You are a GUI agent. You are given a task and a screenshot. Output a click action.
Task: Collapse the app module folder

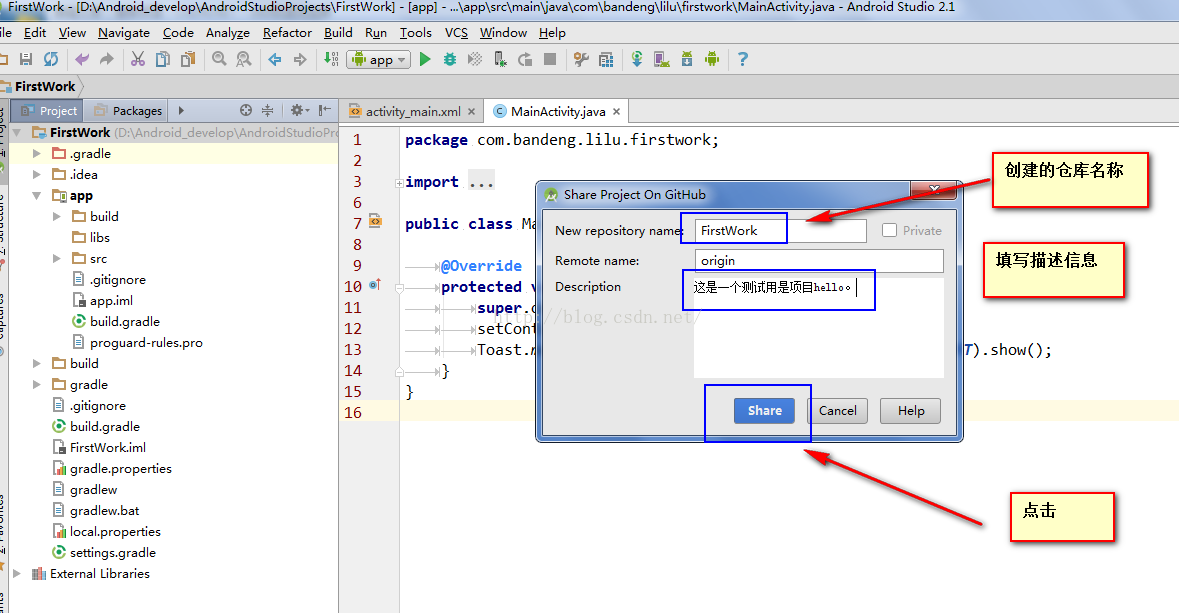tap(37, 196)
